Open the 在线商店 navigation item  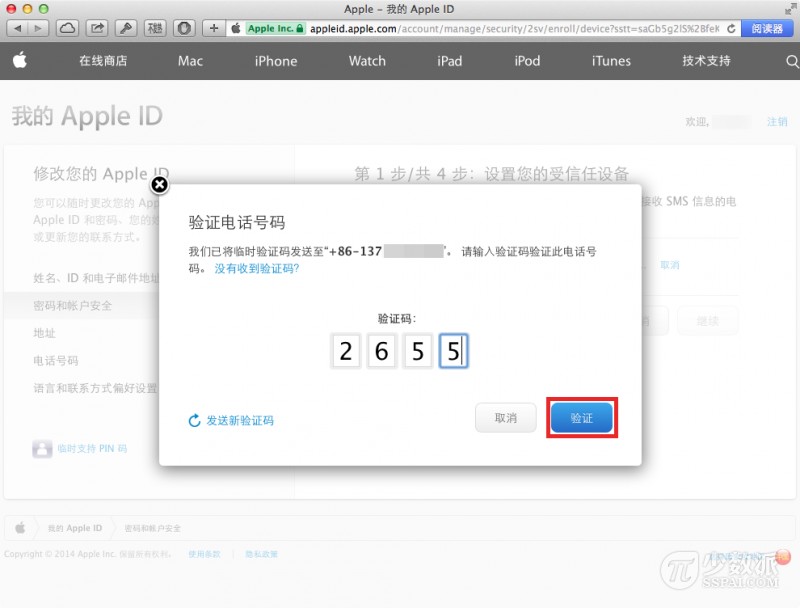pos(103,61)
